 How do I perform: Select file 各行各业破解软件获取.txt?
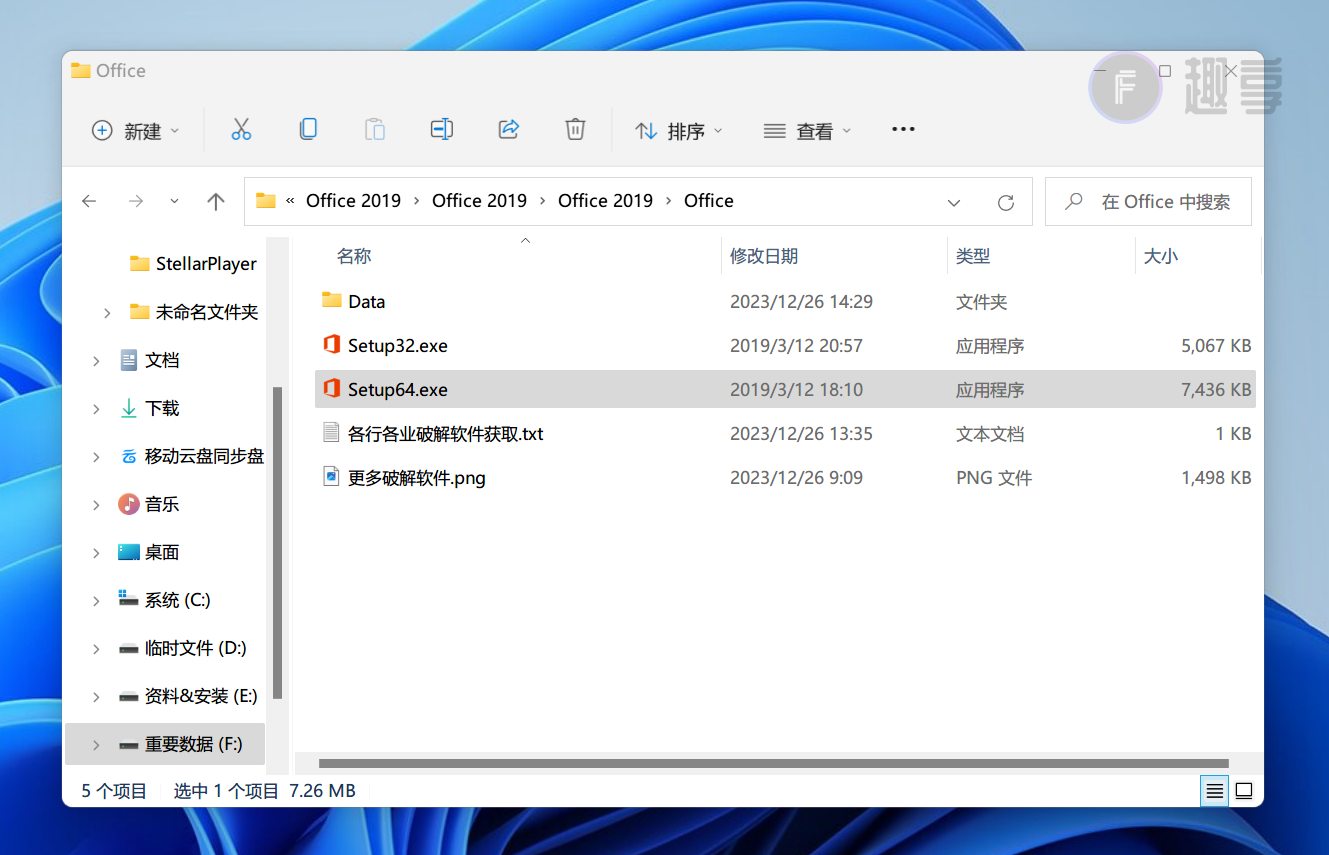446,433
